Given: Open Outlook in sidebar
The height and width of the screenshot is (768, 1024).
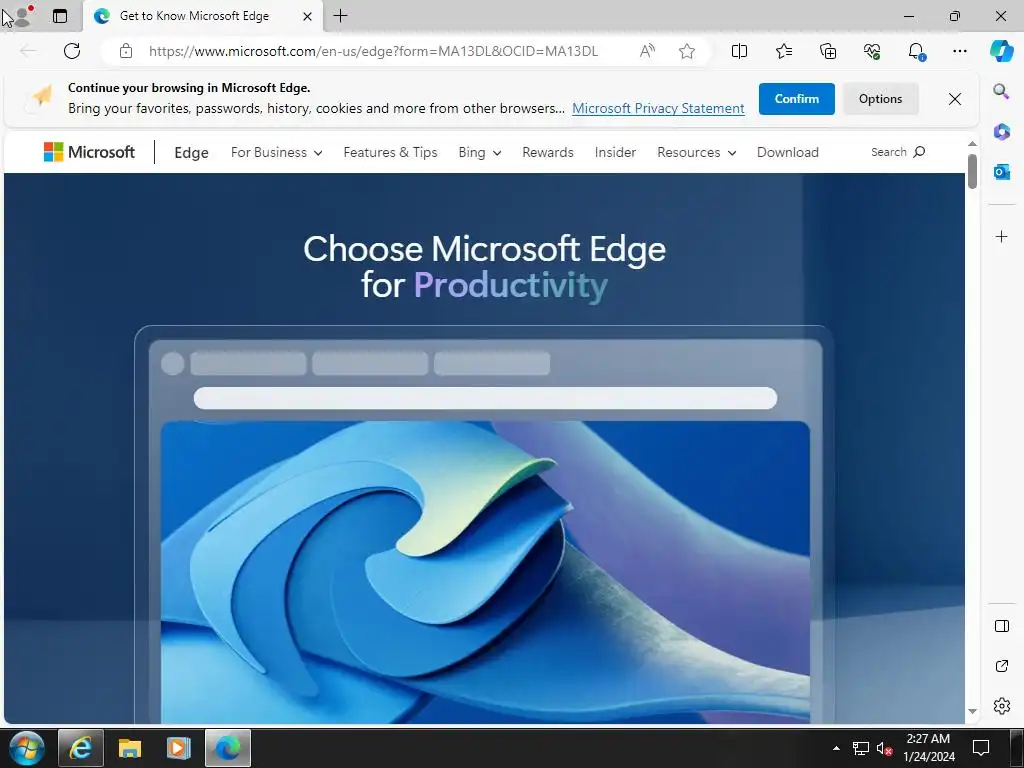Looking at the screenshot, I should [x=1001, y=172].
